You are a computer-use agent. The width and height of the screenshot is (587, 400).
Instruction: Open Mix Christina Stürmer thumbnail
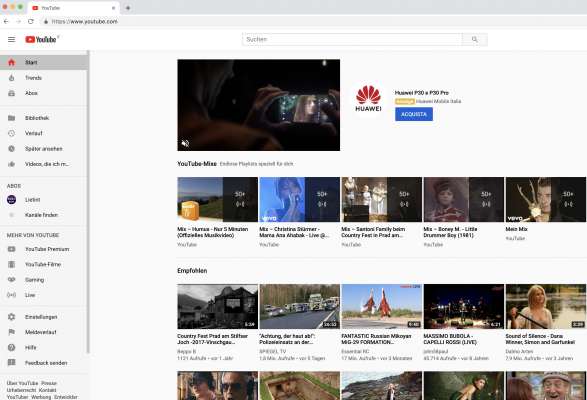click(x=299, y=200)
